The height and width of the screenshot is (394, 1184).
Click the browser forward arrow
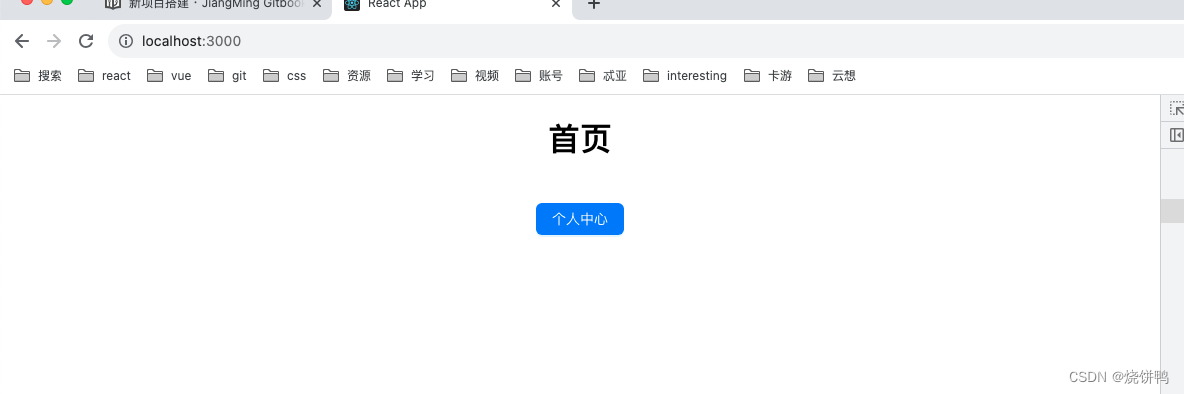click(x=54, y=41)
